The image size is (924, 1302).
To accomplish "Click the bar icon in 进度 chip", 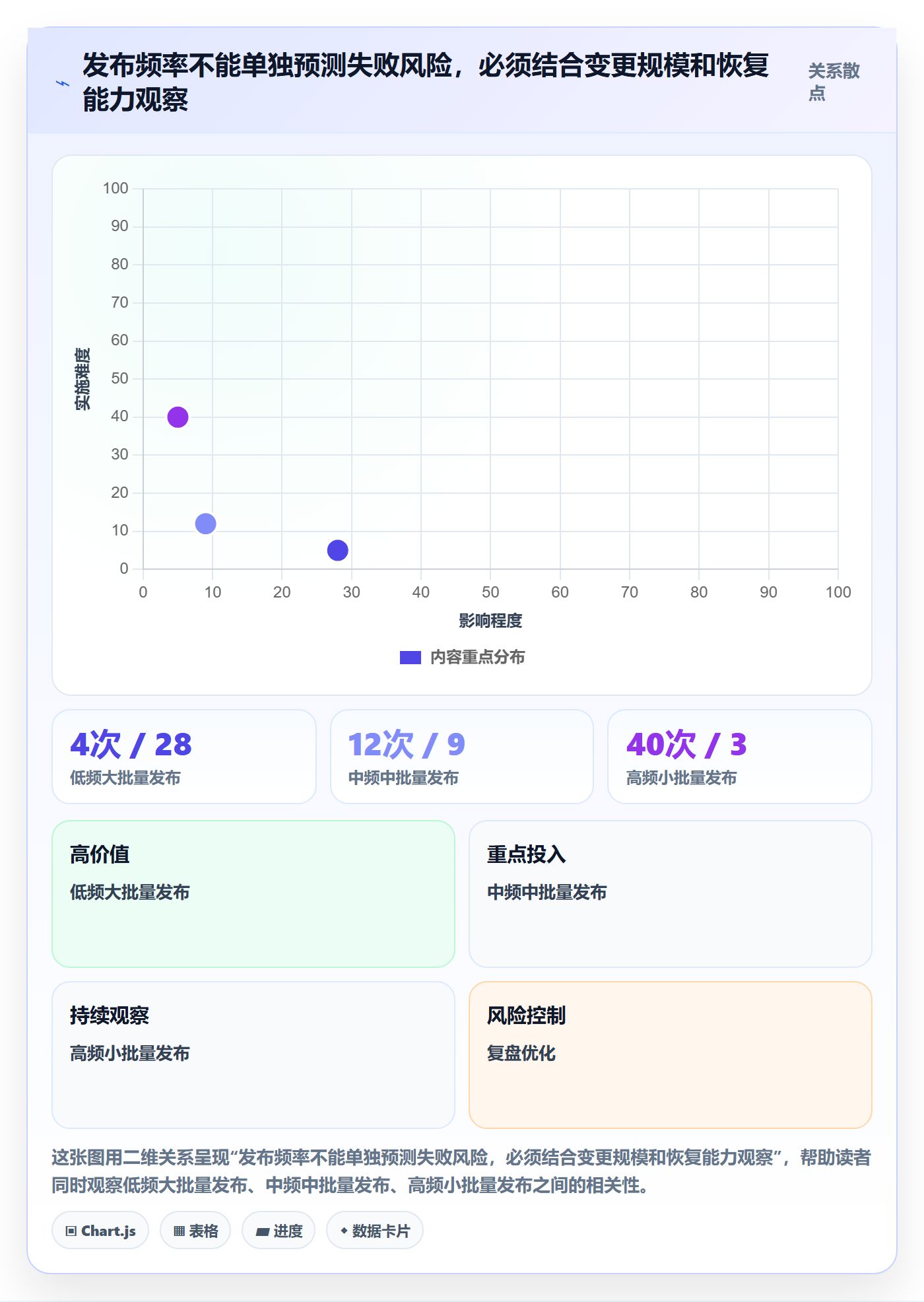I will point(262,1231).
